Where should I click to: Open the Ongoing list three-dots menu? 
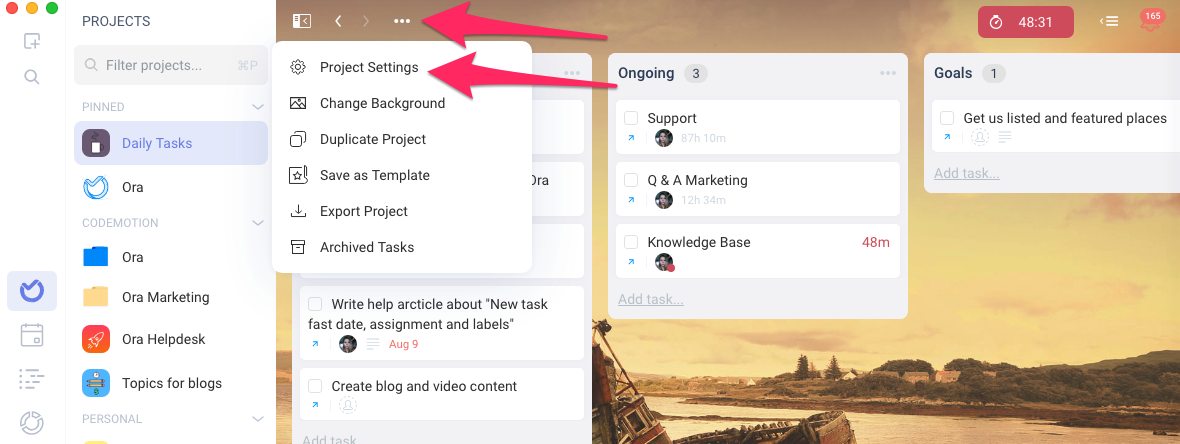pos(888,73)
